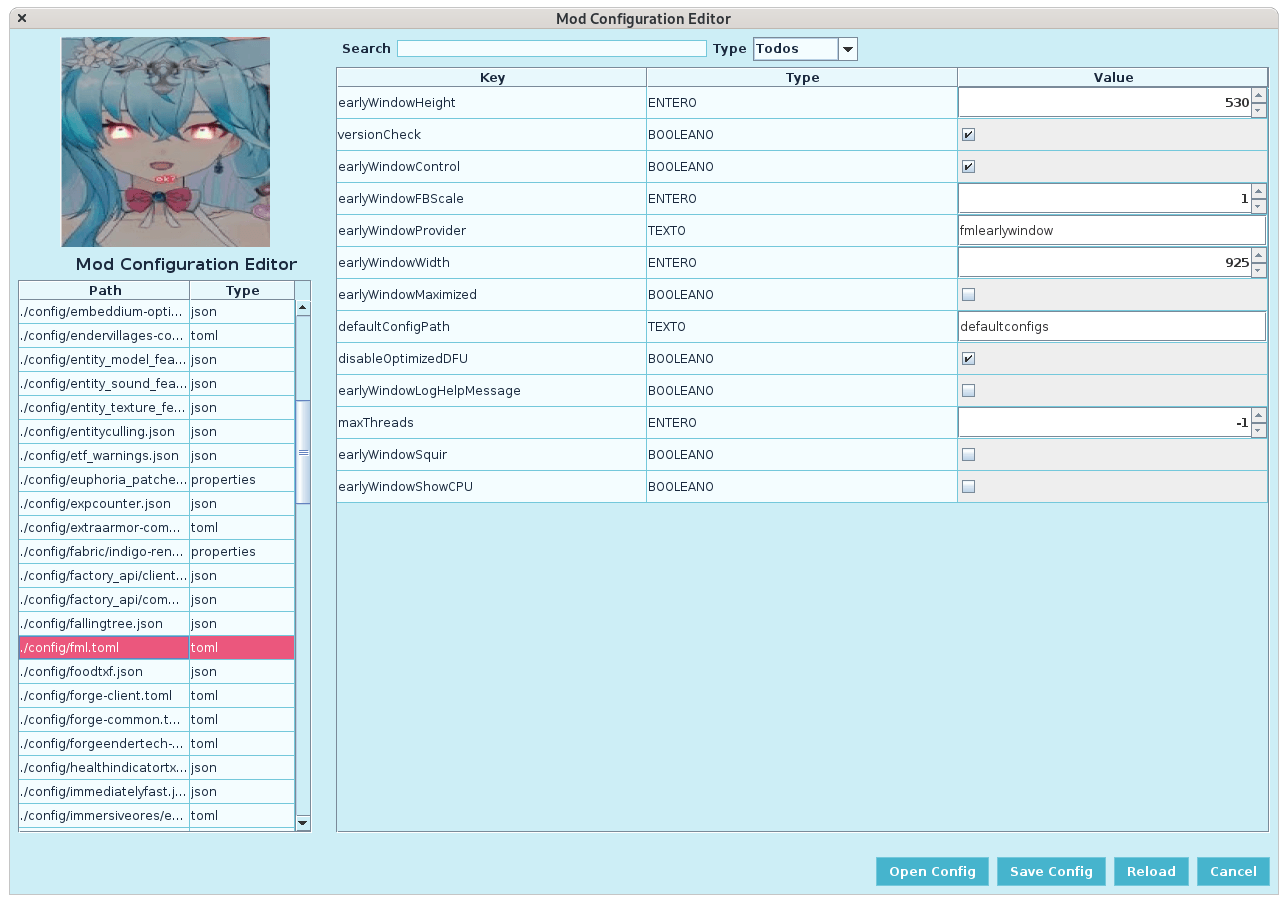Click the Open Config button
This screenshot has width=1288, height=904.
click(x=932, y=871)
